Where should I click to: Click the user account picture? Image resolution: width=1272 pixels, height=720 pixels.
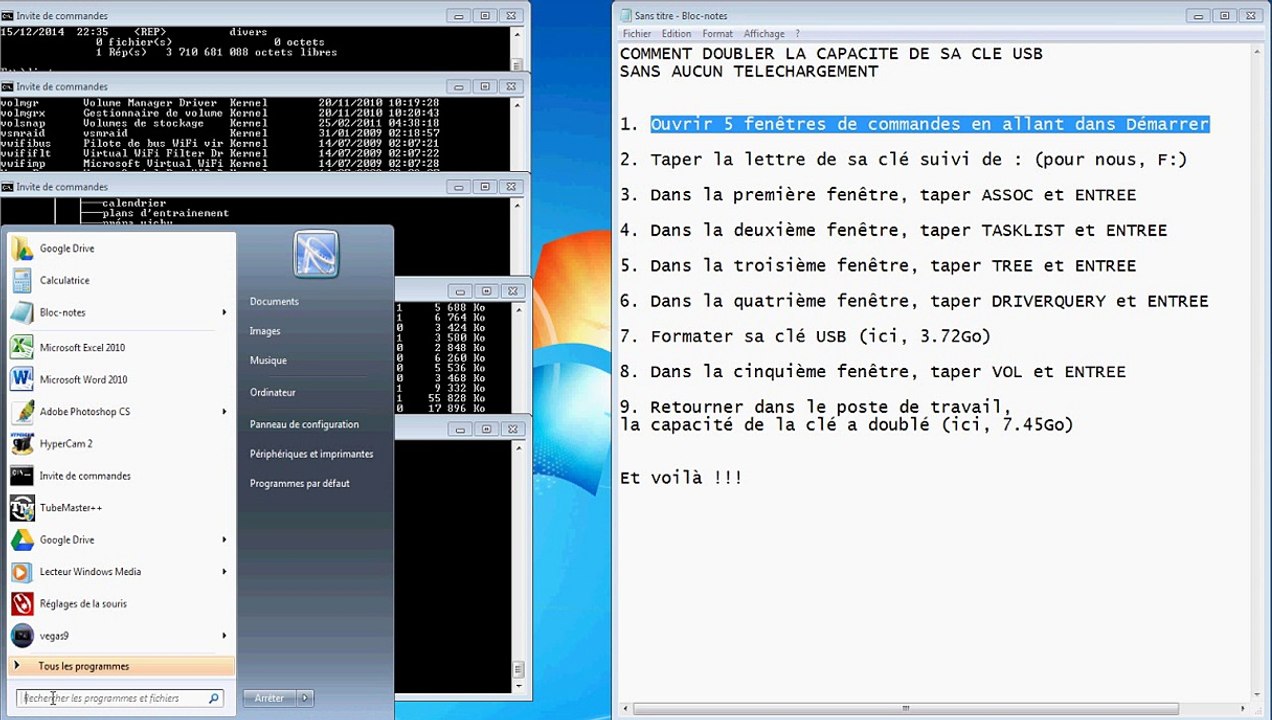coord(316,255)
